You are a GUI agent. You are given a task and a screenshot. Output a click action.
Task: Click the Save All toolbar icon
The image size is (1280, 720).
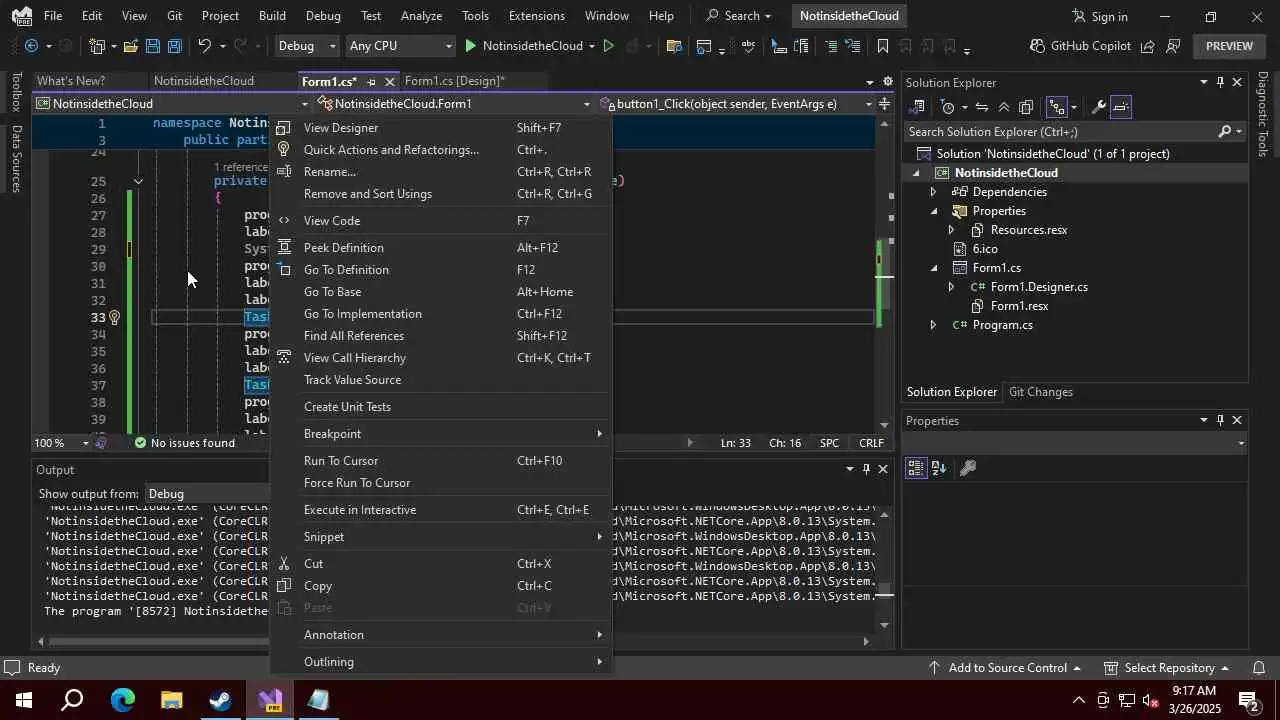(175, 46)
